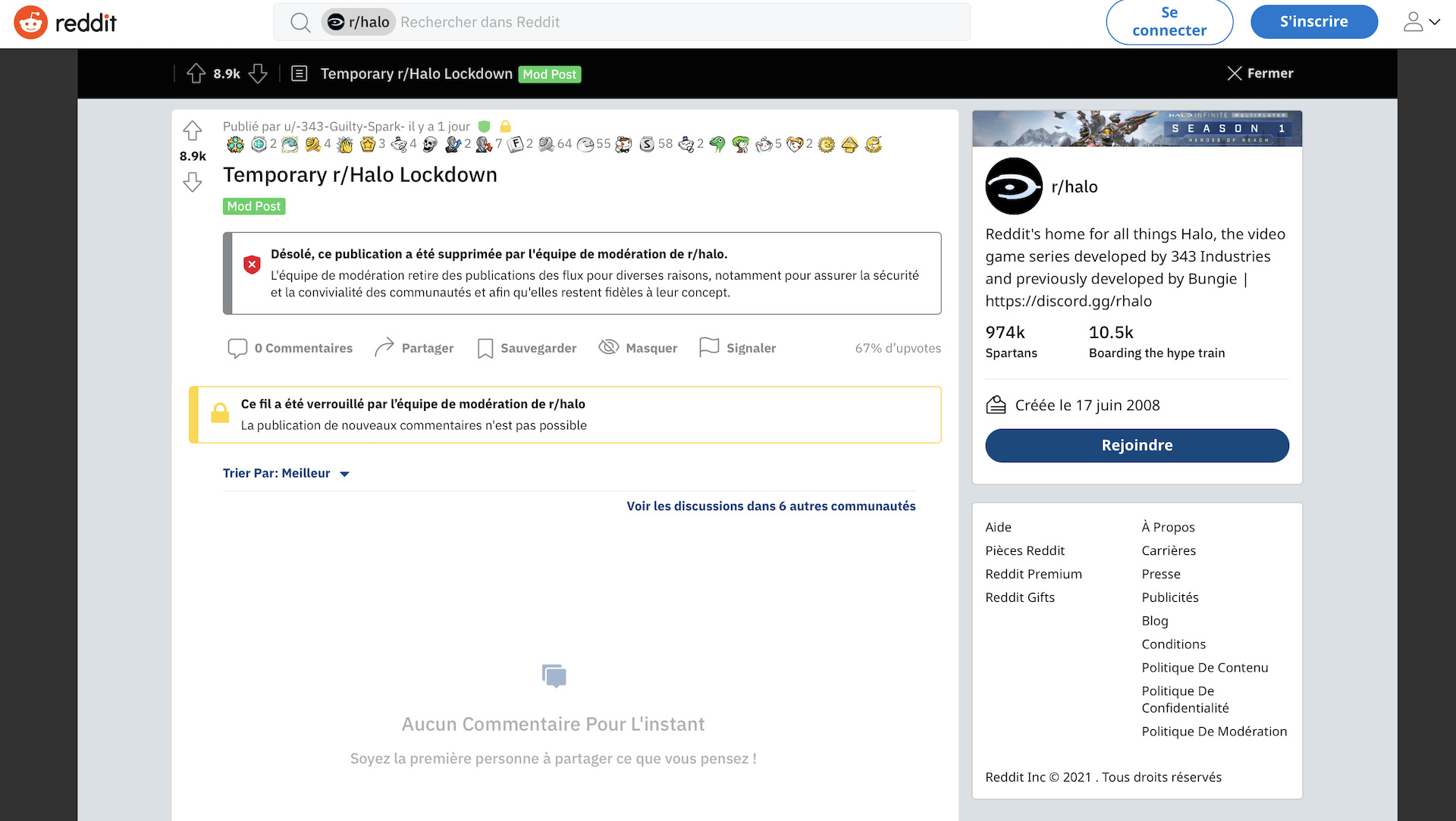
Task: Click the S'inscrire button
Action: click(x=1313, y=22)
